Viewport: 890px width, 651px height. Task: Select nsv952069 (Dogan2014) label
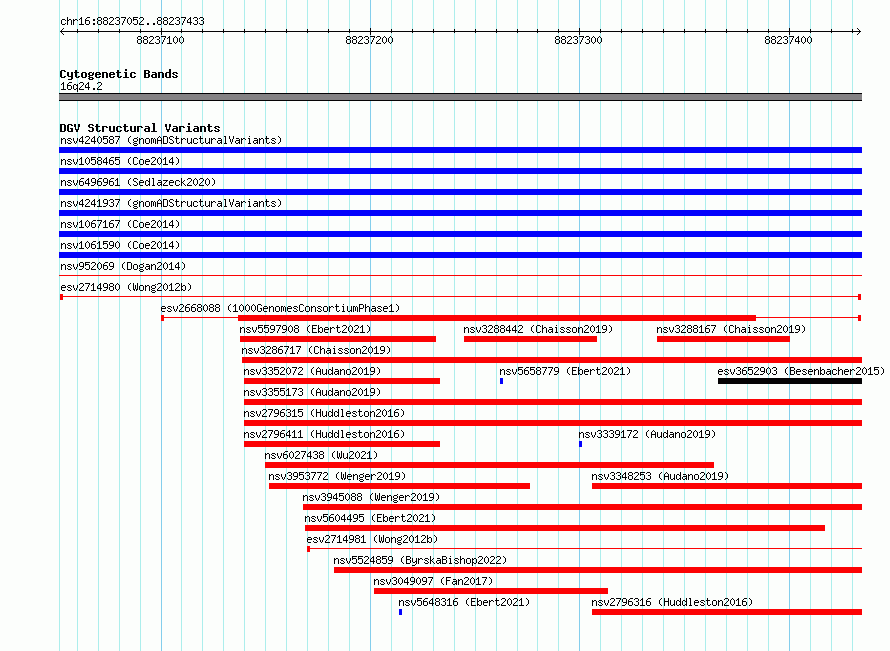tap(123, 266)
